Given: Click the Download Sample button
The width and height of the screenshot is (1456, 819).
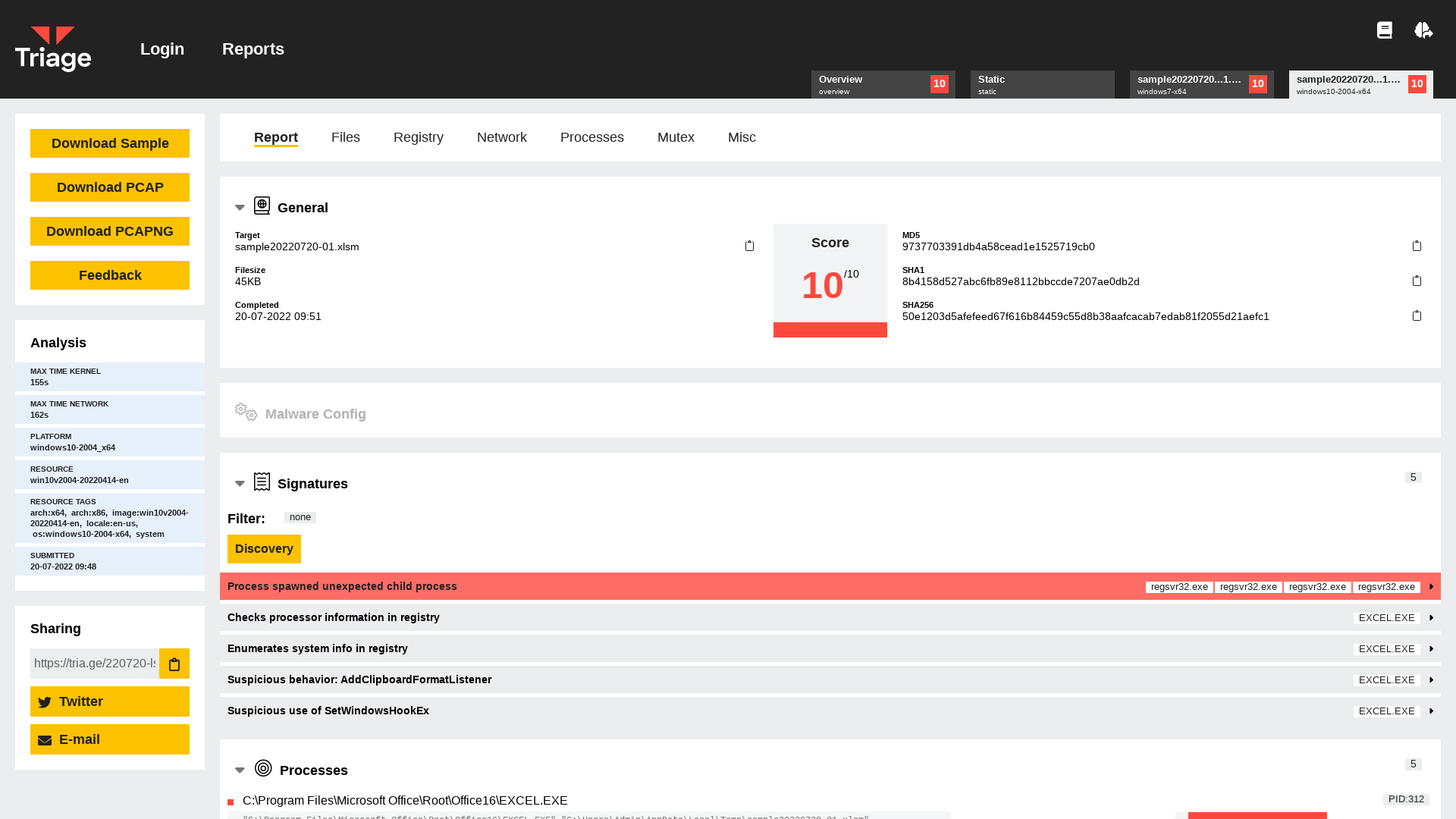Looking at the screenshot, I should coord(109,143).
